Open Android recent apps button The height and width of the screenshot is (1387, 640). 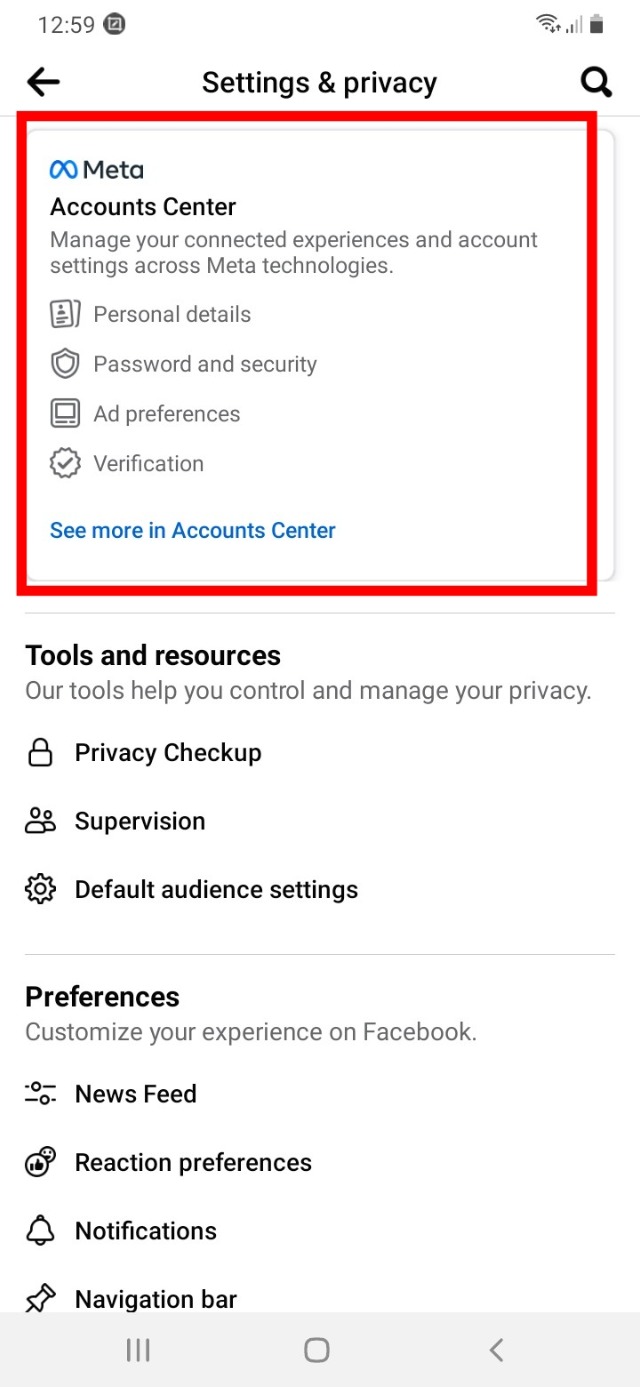pos(138,1350)
